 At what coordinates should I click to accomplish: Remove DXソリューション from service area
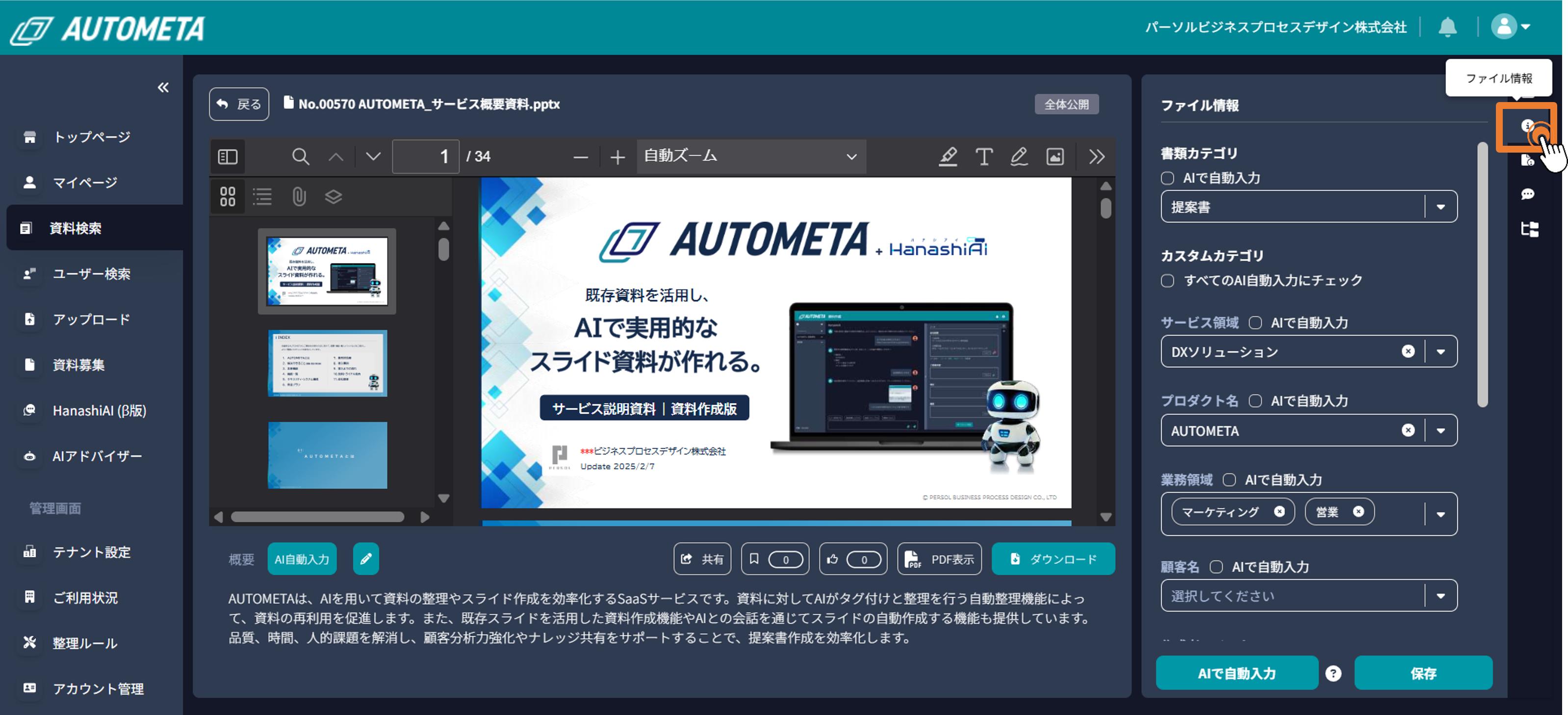pos(1408,351)
